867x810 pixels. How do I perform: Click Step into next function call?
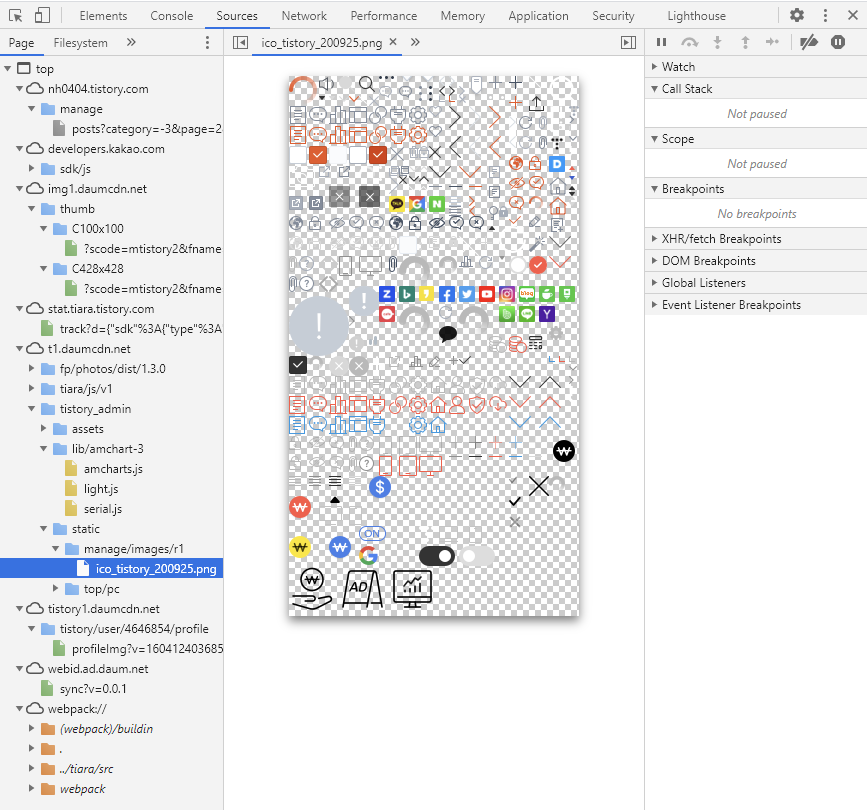point(718,42)
